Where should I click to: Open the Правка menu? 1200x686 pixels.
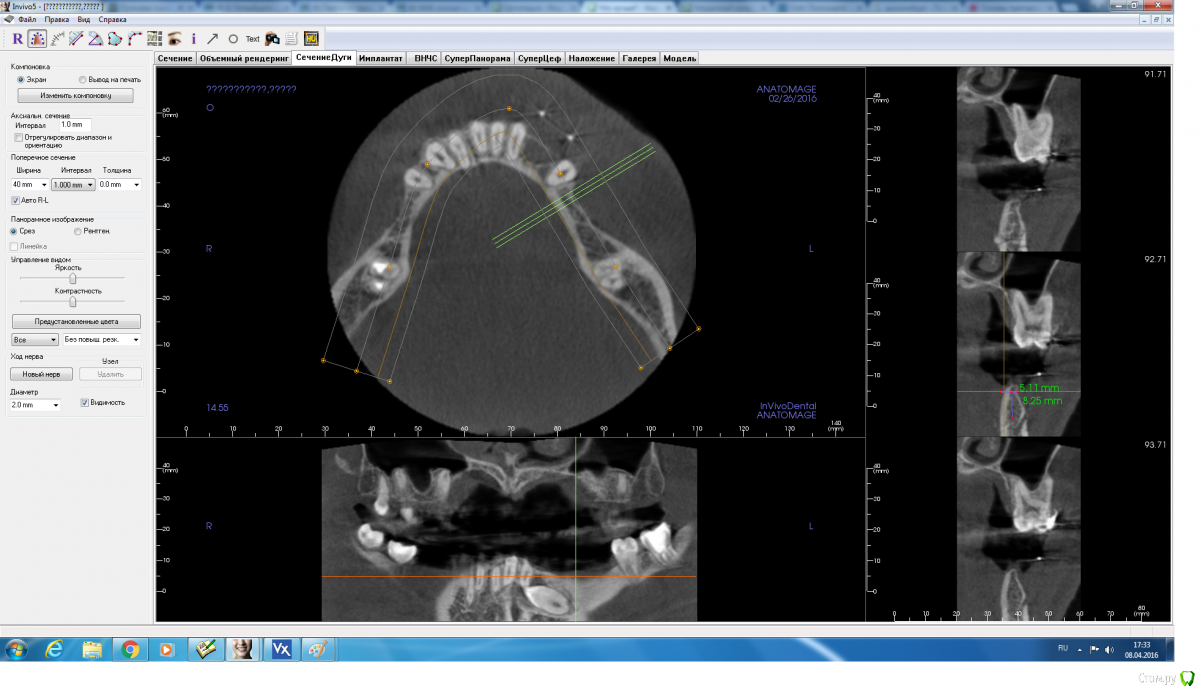pos(57,19)
